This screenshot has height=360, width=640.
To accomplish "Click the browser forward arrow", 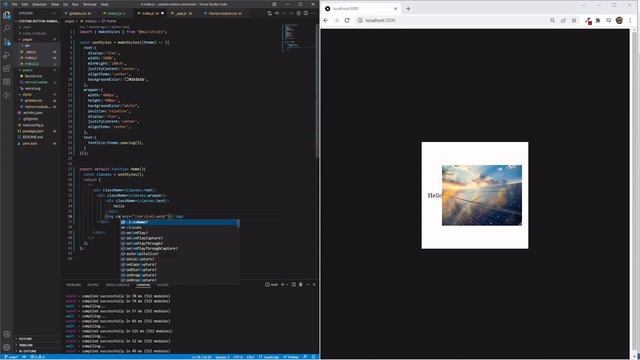I will click(336, 20).
